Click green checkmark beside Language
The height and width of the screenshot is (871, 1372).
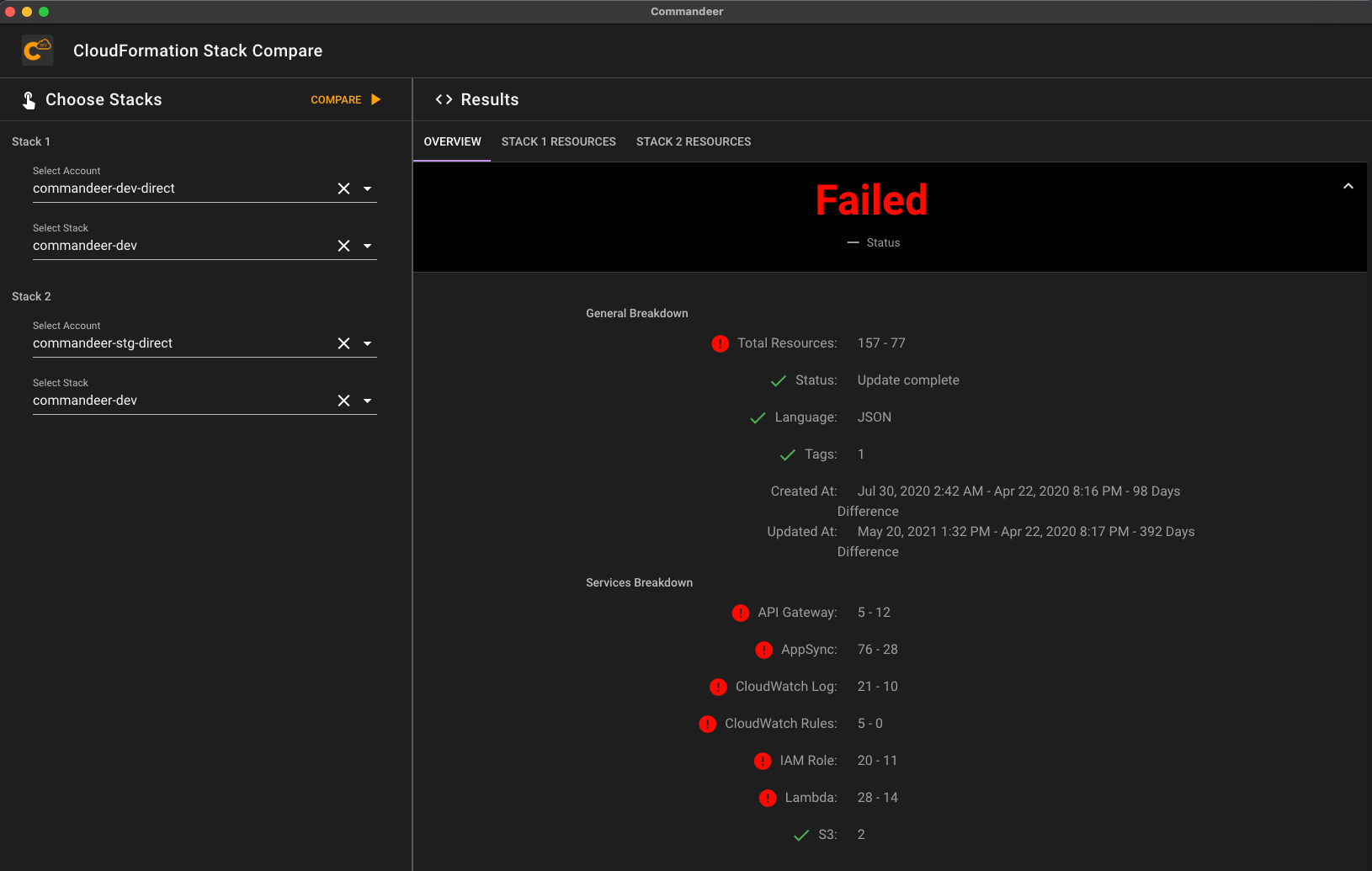click(x=758, y=417)
